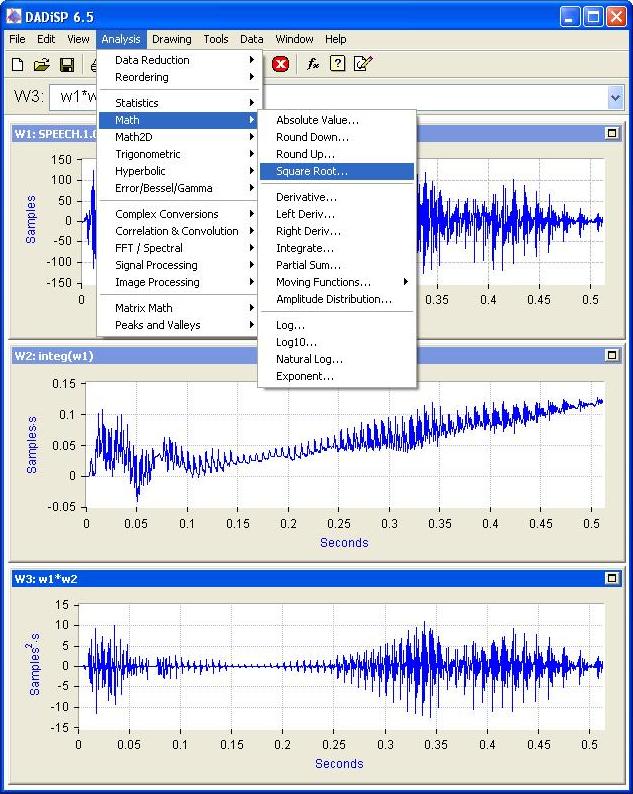This screenshot has width=633, height=794.
Task: Maximize window W2 using its box icon
Action: tap(612, 355)
